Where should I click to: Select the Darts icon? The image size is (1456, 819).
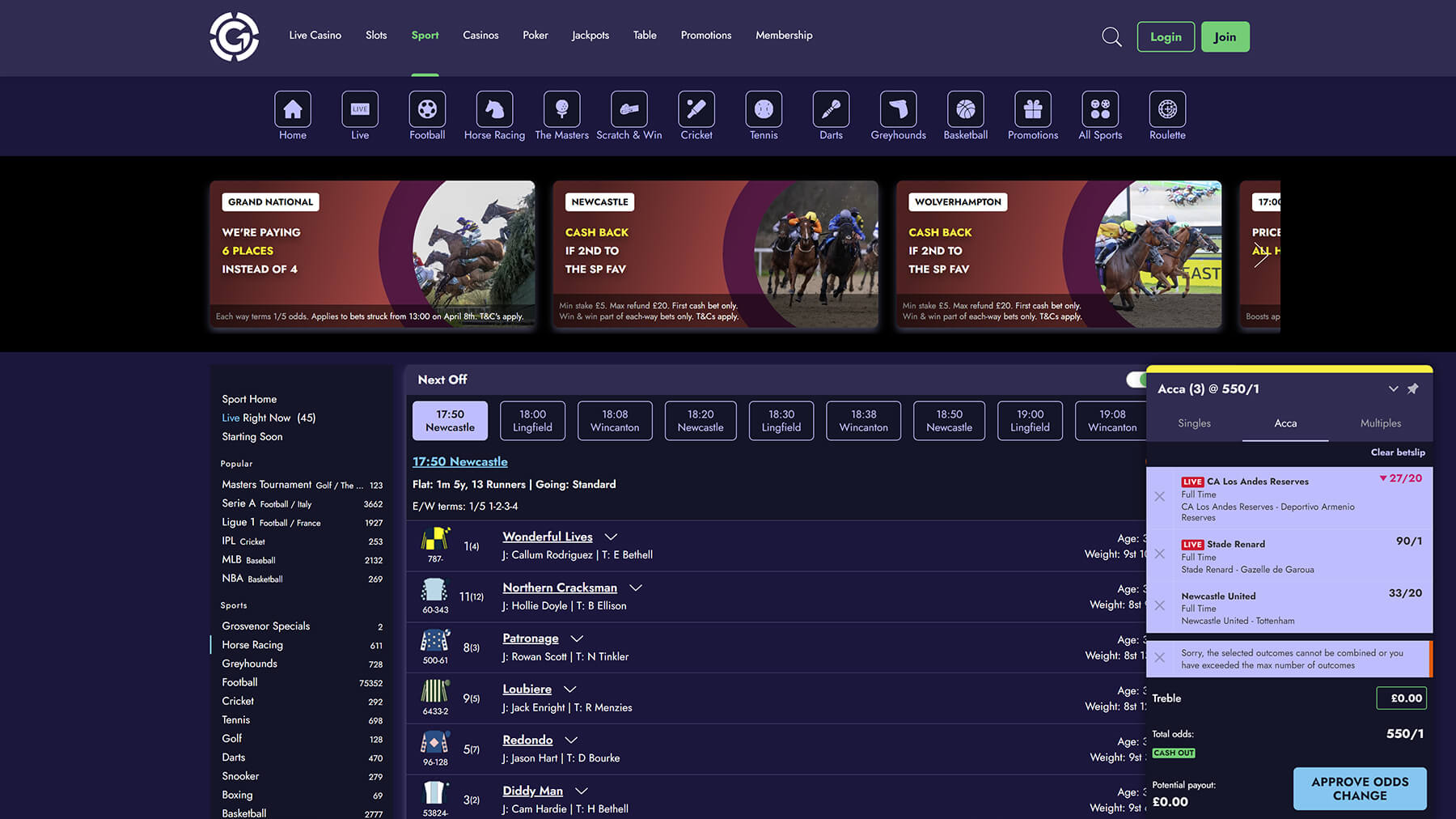coord(831,109)
